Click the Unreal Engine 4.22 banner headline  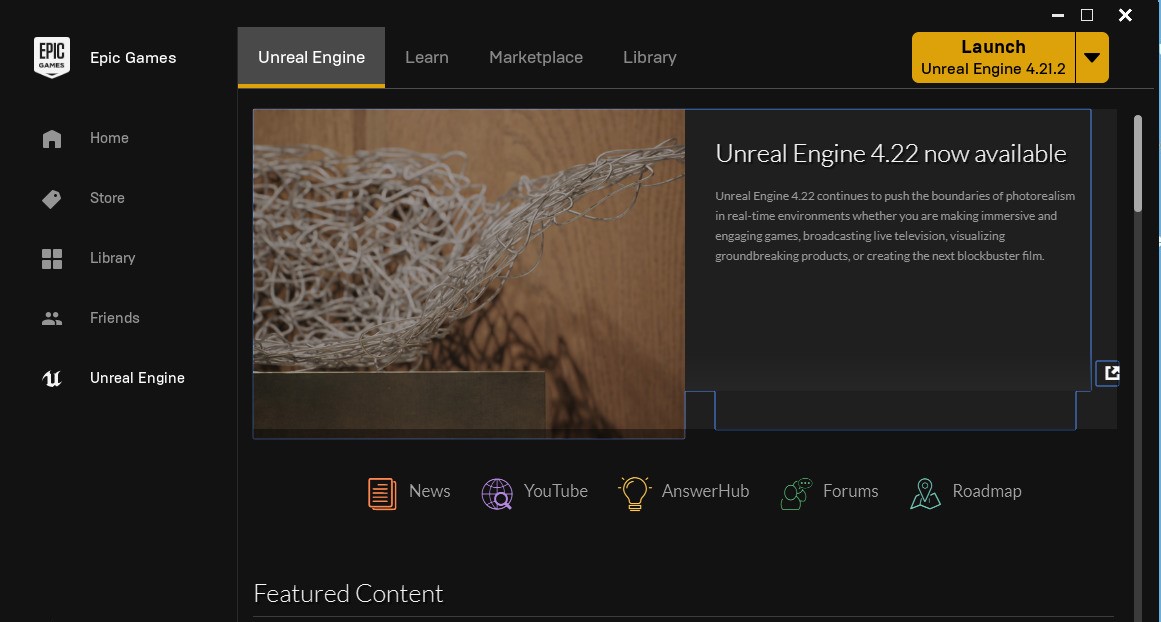tap(890, 153)
